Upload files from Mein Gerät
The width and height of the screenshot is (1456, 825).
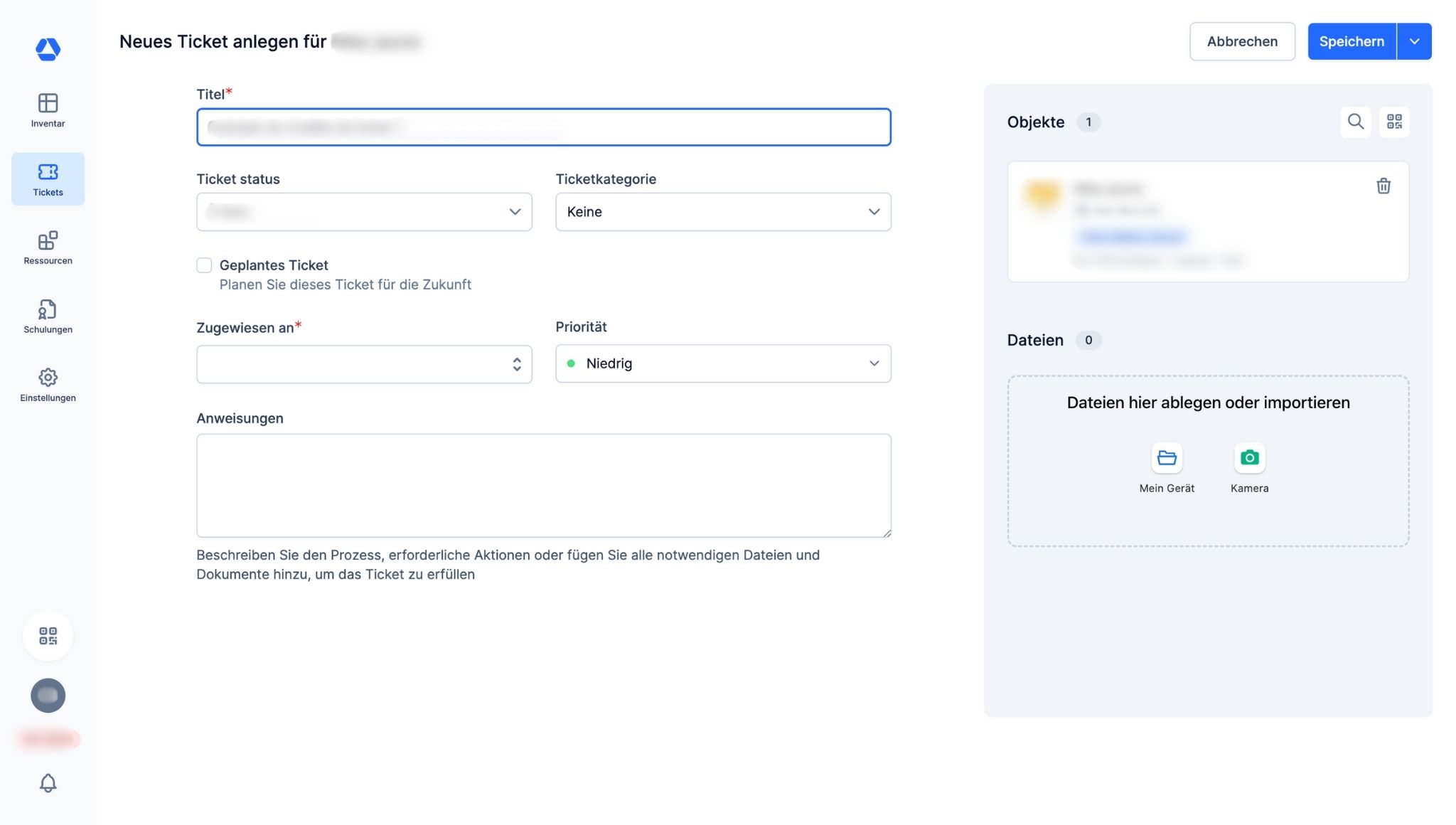point(1166,459)
